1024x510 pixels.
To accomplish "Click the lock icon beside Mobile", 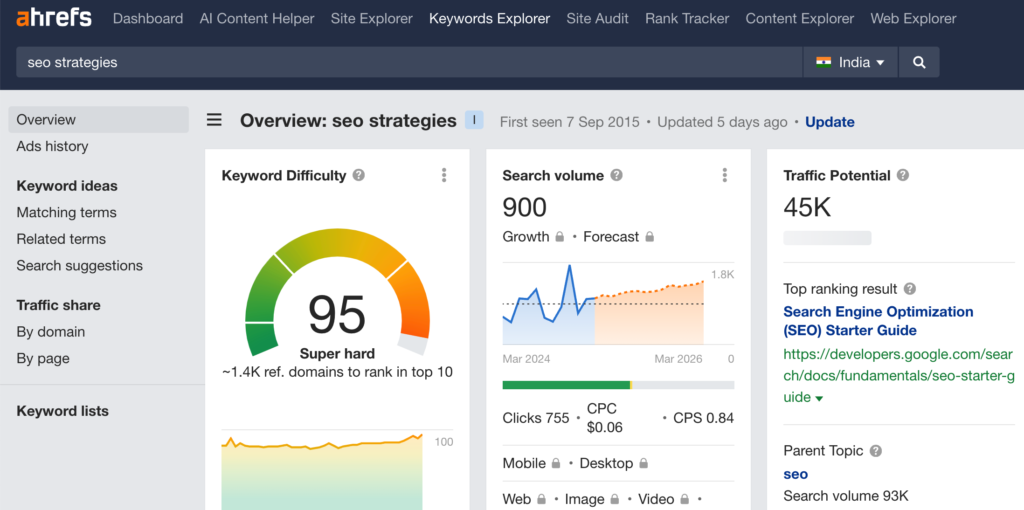I will click(x=556, y=464).
